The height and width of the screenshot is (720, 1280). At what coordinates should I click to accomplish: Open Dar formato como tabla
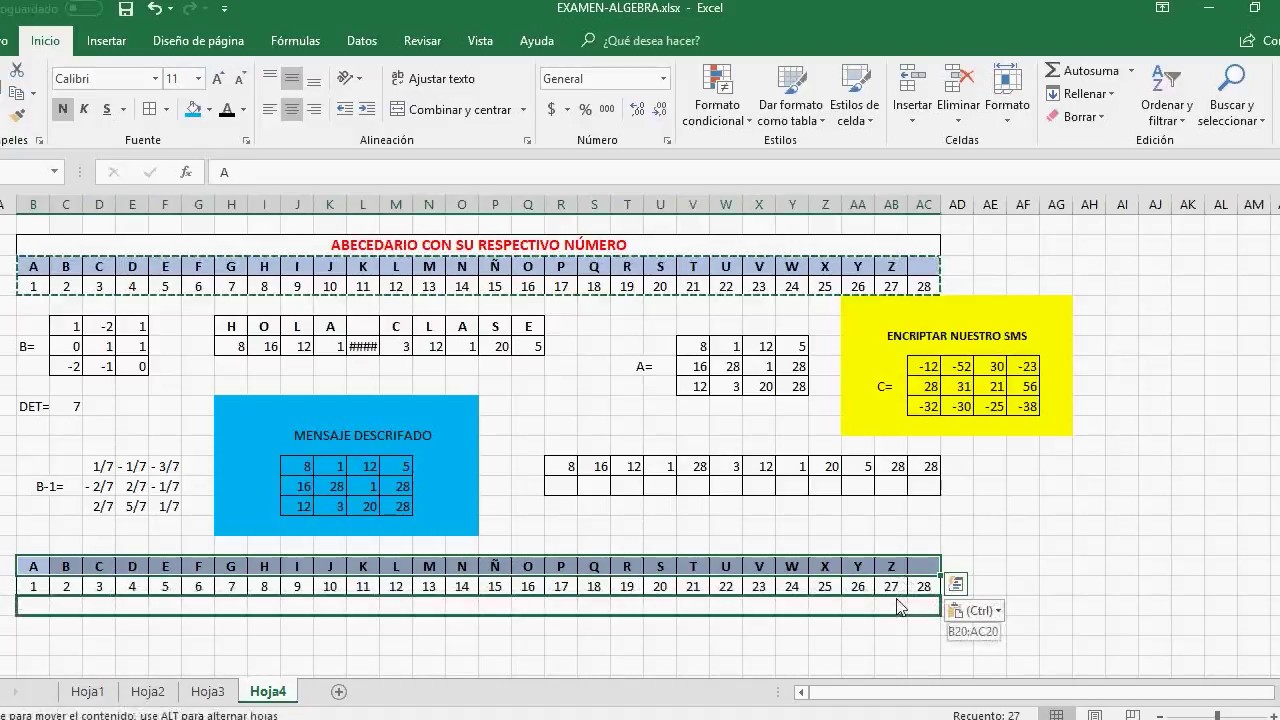pos(790,97)
